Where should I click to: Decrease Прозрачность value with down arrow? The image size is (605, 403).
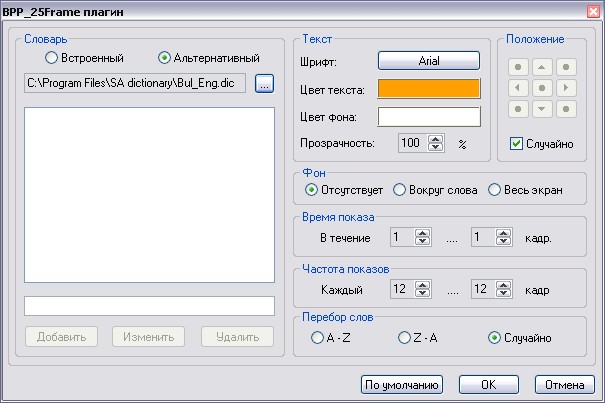(436, 147)
